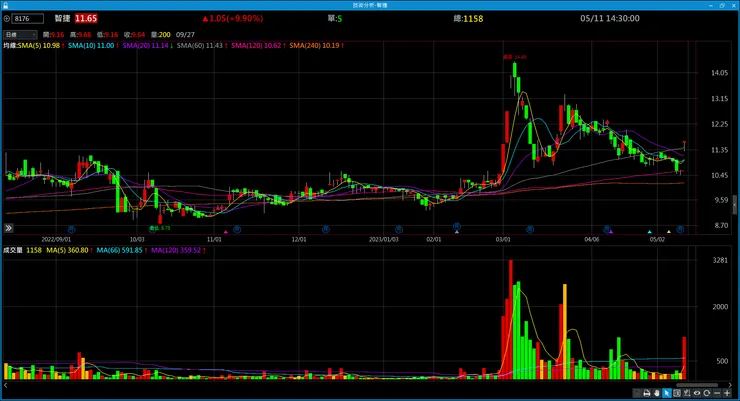Click the white triangle marker after 02/01
This screenshot has height=401, width=740.
point(457,232)
